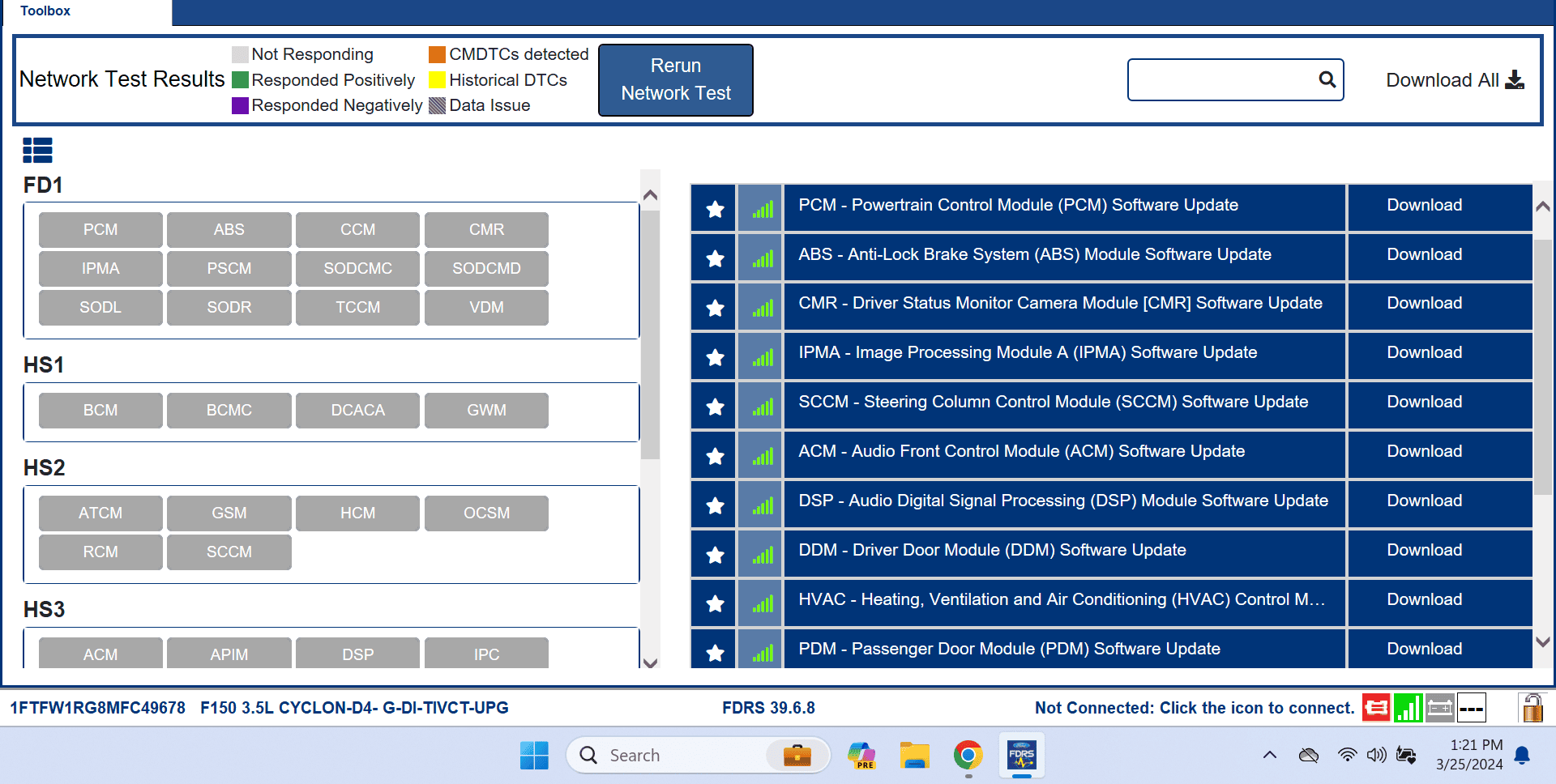Viewport: 1556px width, 784px height.
Task: Select the PCM module in FD1
Action: [x=100, y=229]
